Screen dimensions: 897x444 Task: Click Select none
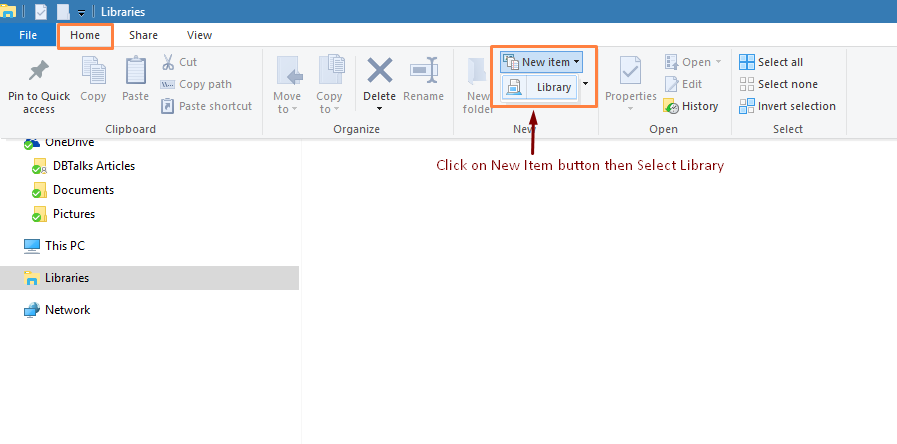(x=778, y=84)
